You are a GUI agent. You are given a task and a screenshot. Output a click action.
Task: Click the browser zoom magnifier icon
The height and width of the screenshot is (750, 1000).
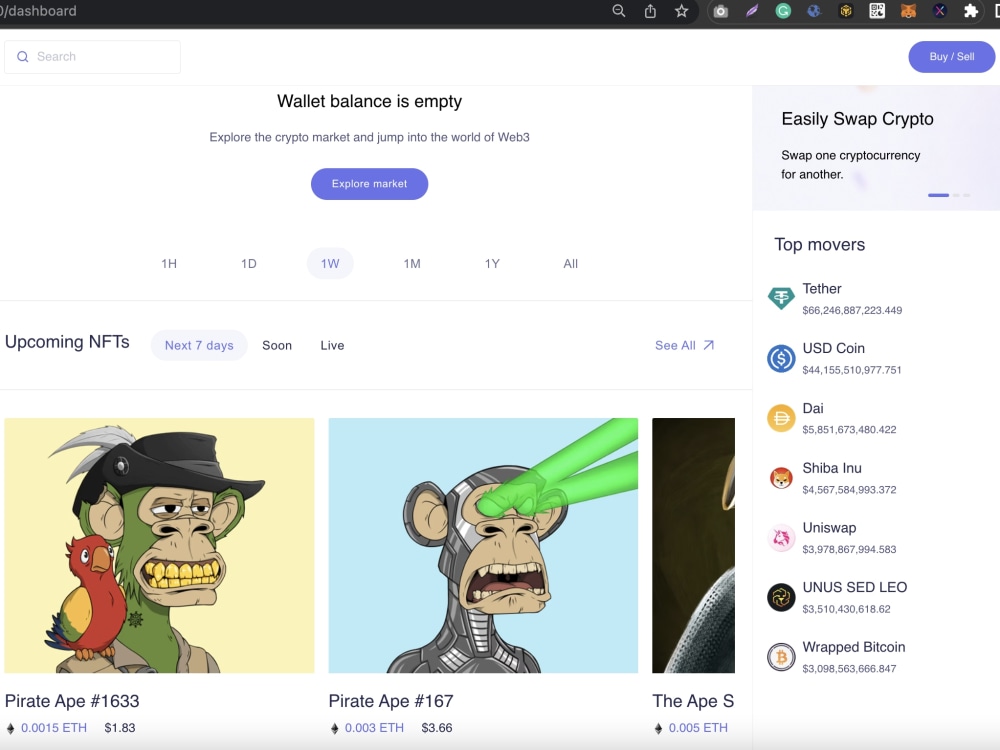619,11
